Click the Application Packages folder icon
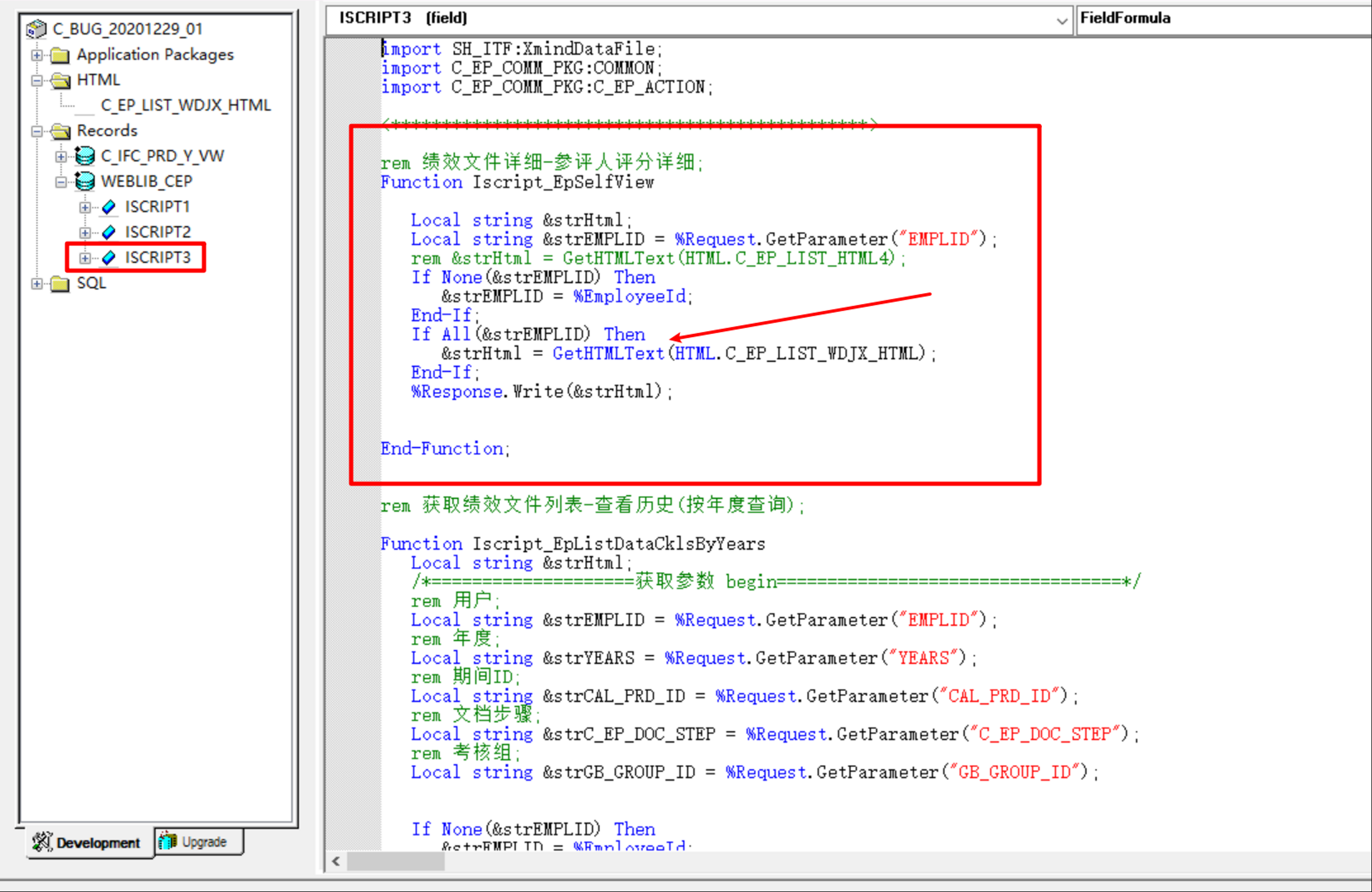1372x892 pixels. pos(60,55)
